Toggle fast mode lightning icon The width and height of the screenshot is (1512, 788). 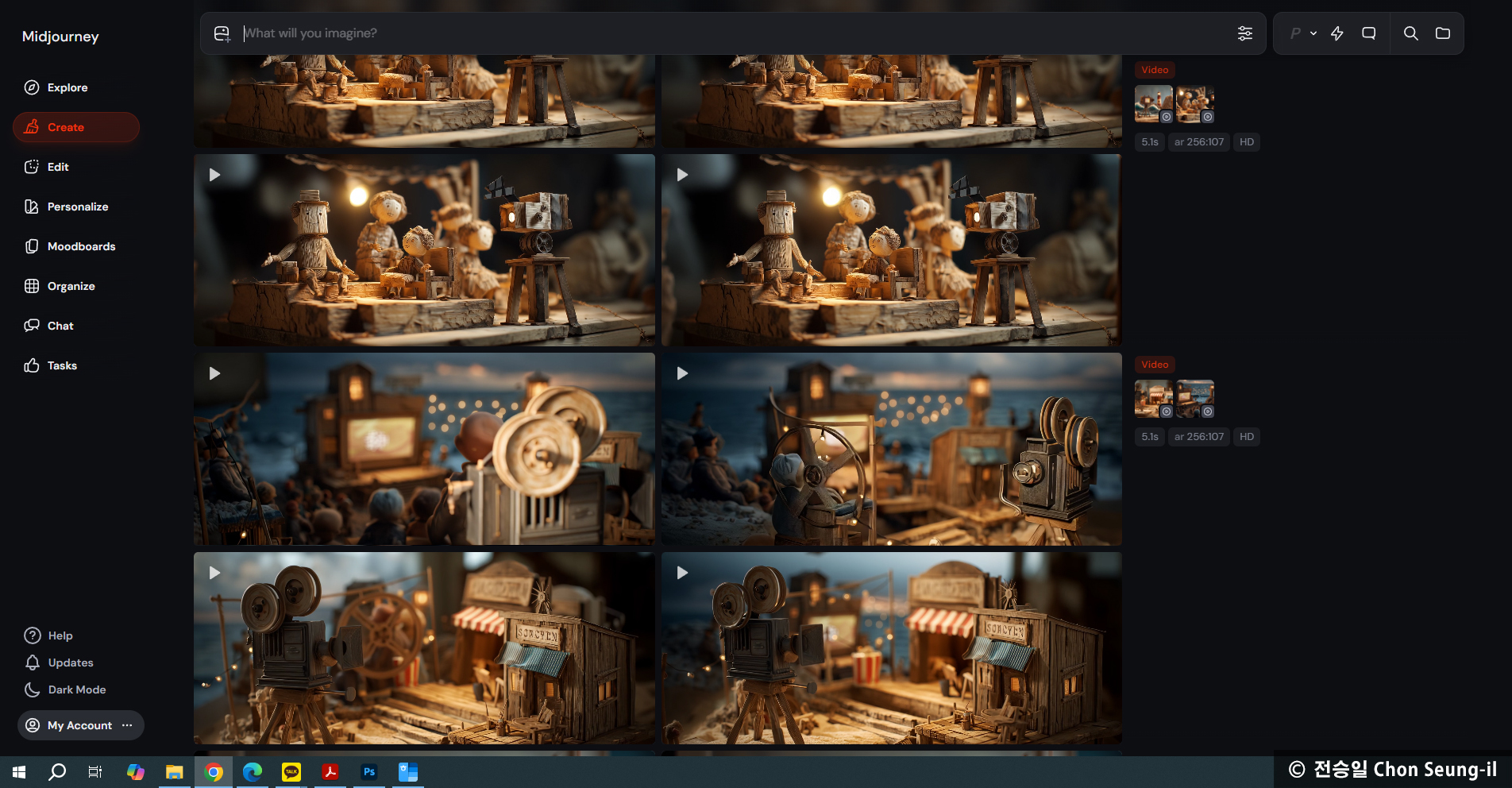tap(1337, 33)
